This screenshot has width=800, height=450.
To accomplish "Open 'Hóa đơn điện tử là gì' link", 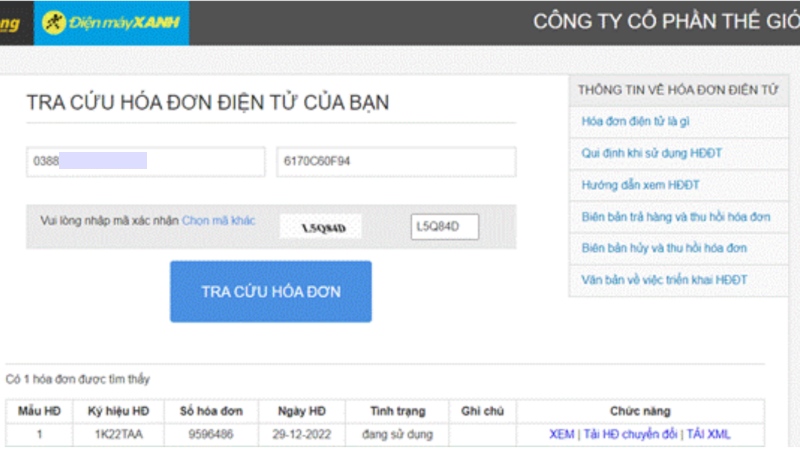I will coord(635,121).
